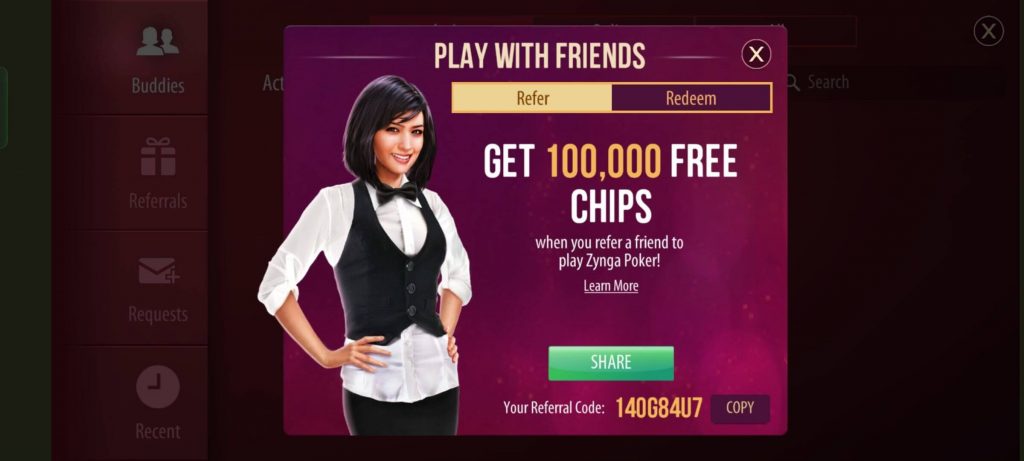
Task: Tap the dealer character image
Action: click(x=366, y=255)
